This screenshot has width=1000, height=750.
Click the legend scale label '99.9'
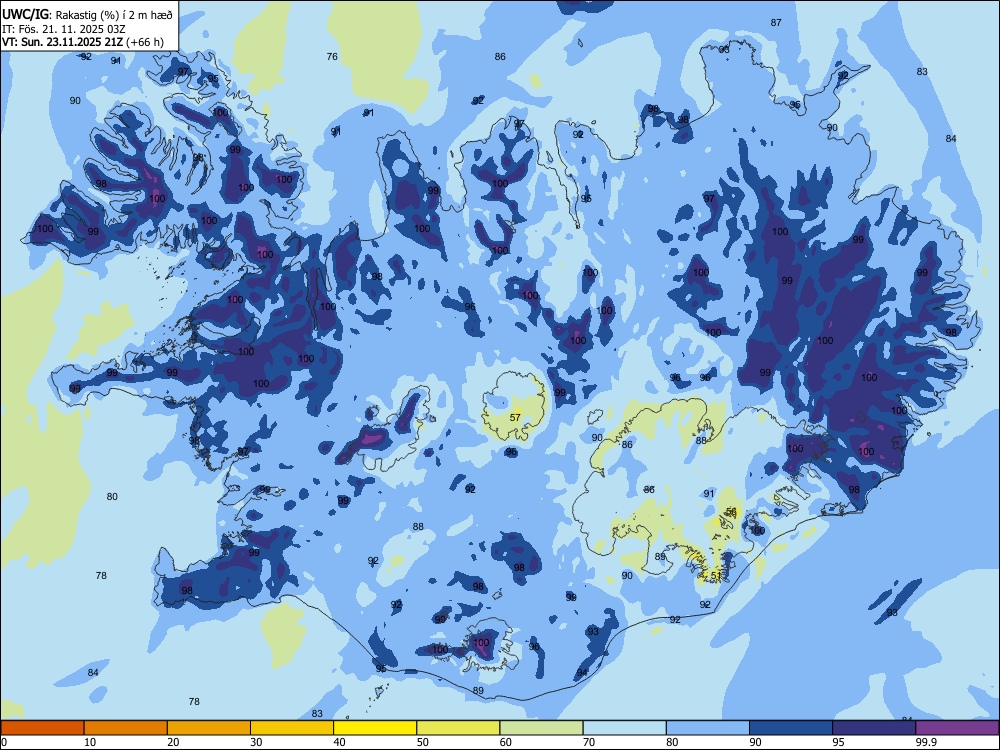tap(926, 742)
